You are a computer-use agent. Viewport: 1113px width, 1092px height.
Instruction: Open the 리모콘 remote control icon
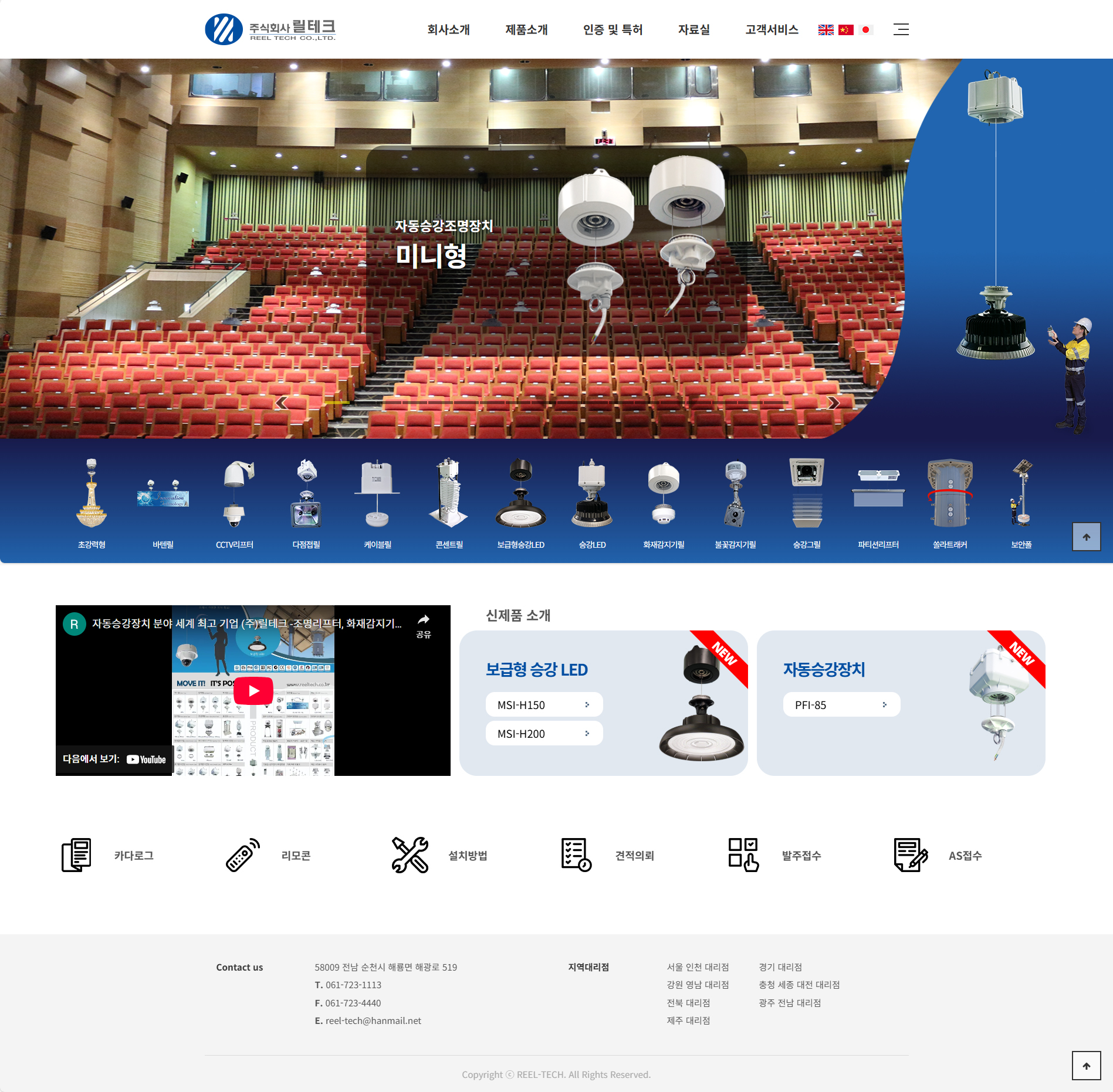pyautogui.click(x=243, y=855)
